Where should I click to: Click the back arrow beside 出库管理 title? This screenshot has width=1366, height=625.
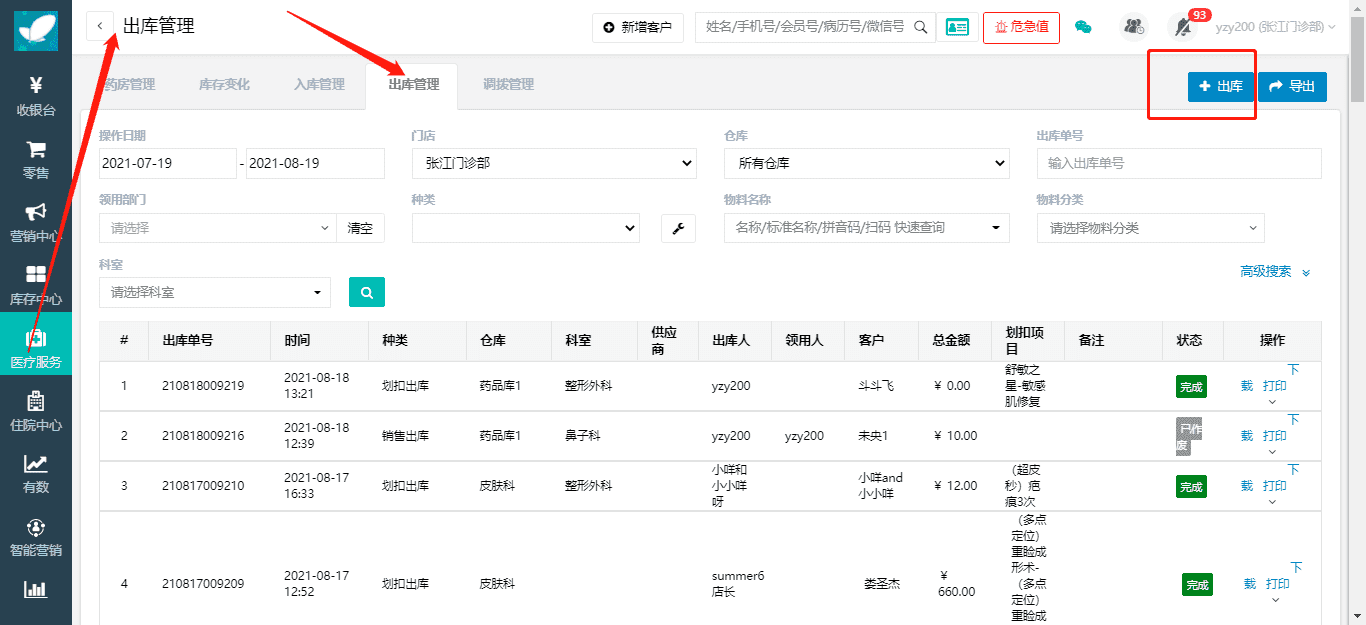[100, 26]
